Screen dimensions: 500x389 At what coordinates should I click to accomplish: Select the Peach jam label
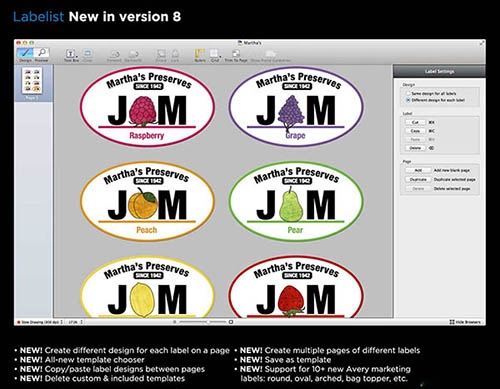[x=147, y=202]
